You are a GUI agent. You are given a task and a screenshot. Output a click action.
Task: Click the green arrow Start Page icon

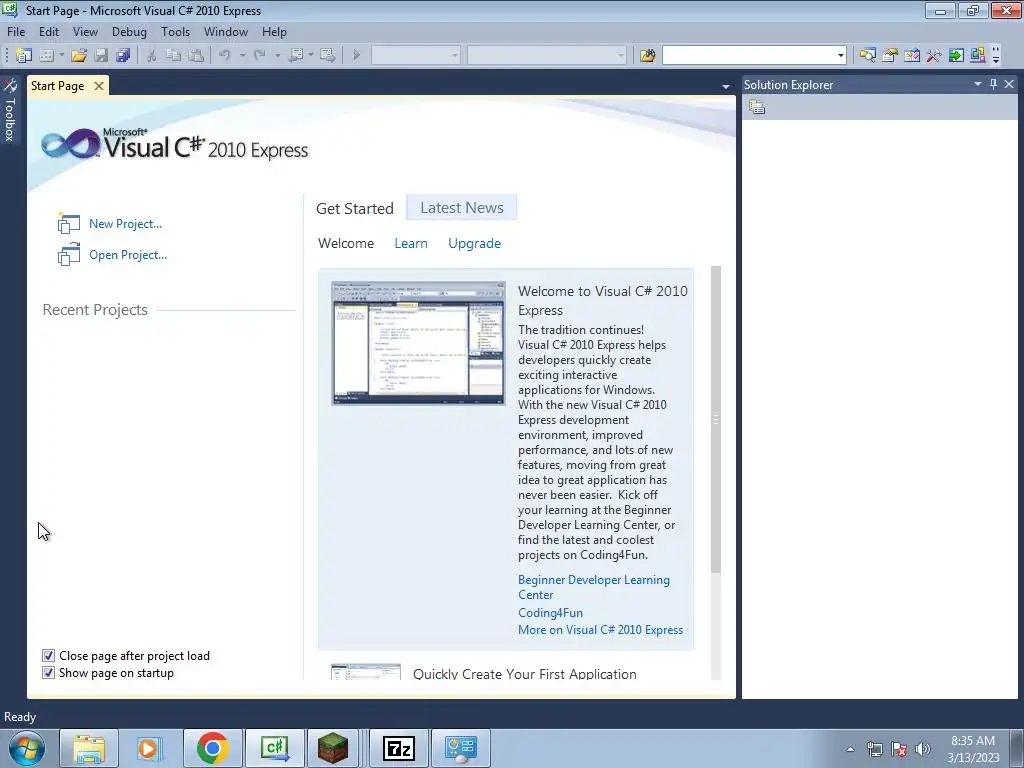click(x=956, y=56)
